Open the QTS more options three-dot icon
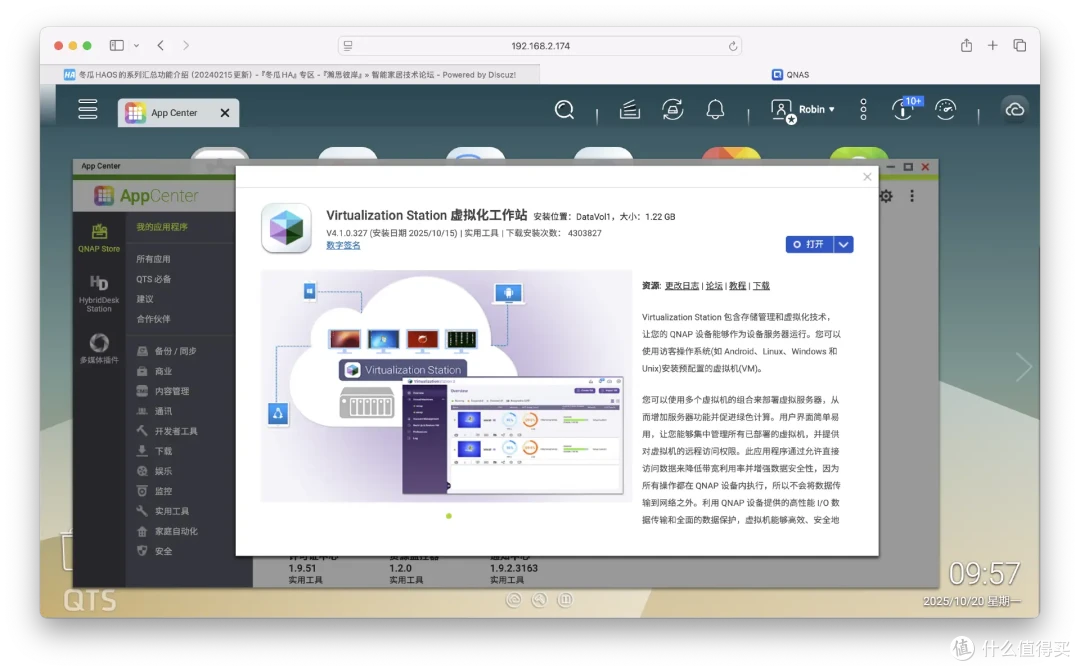The width and height of the screenshot is (1080, 671). tap(863, 110)
